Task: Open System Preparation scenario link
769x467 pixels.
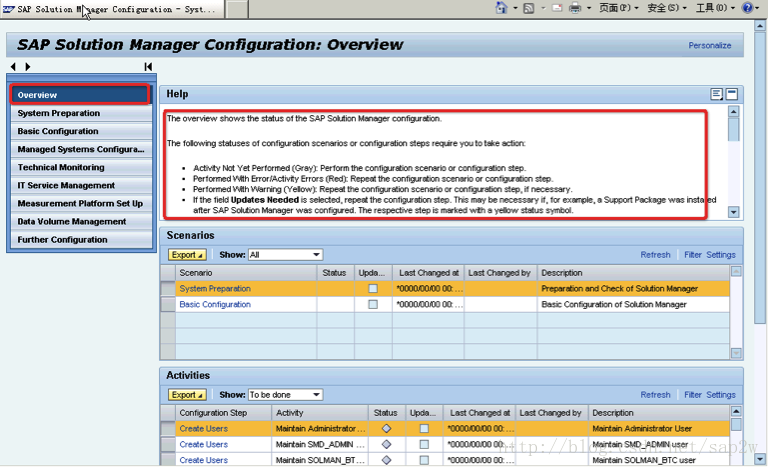Action: 215,288
